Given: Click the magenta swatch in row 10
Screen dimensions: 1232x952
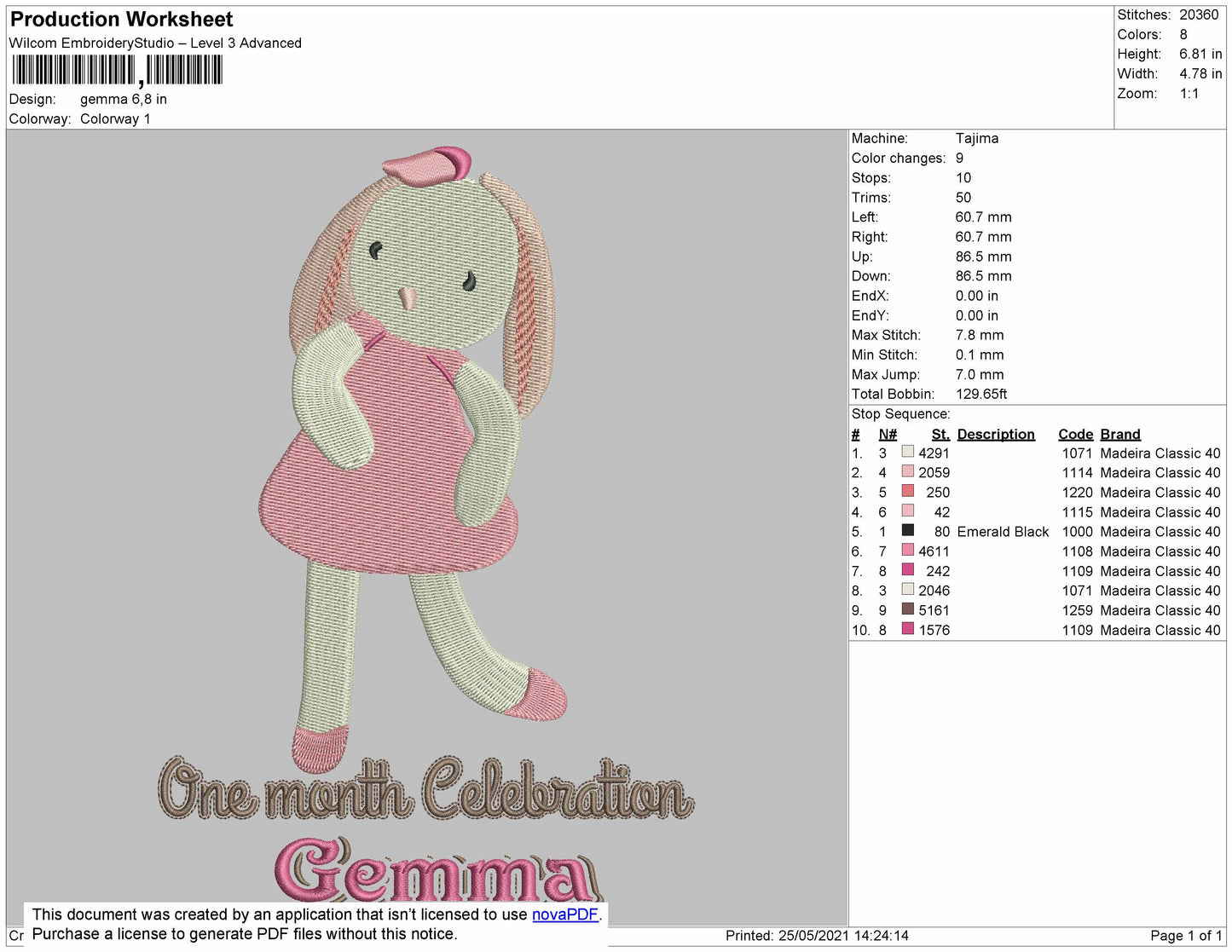Looking at the screenshot, I should (908, 629).
